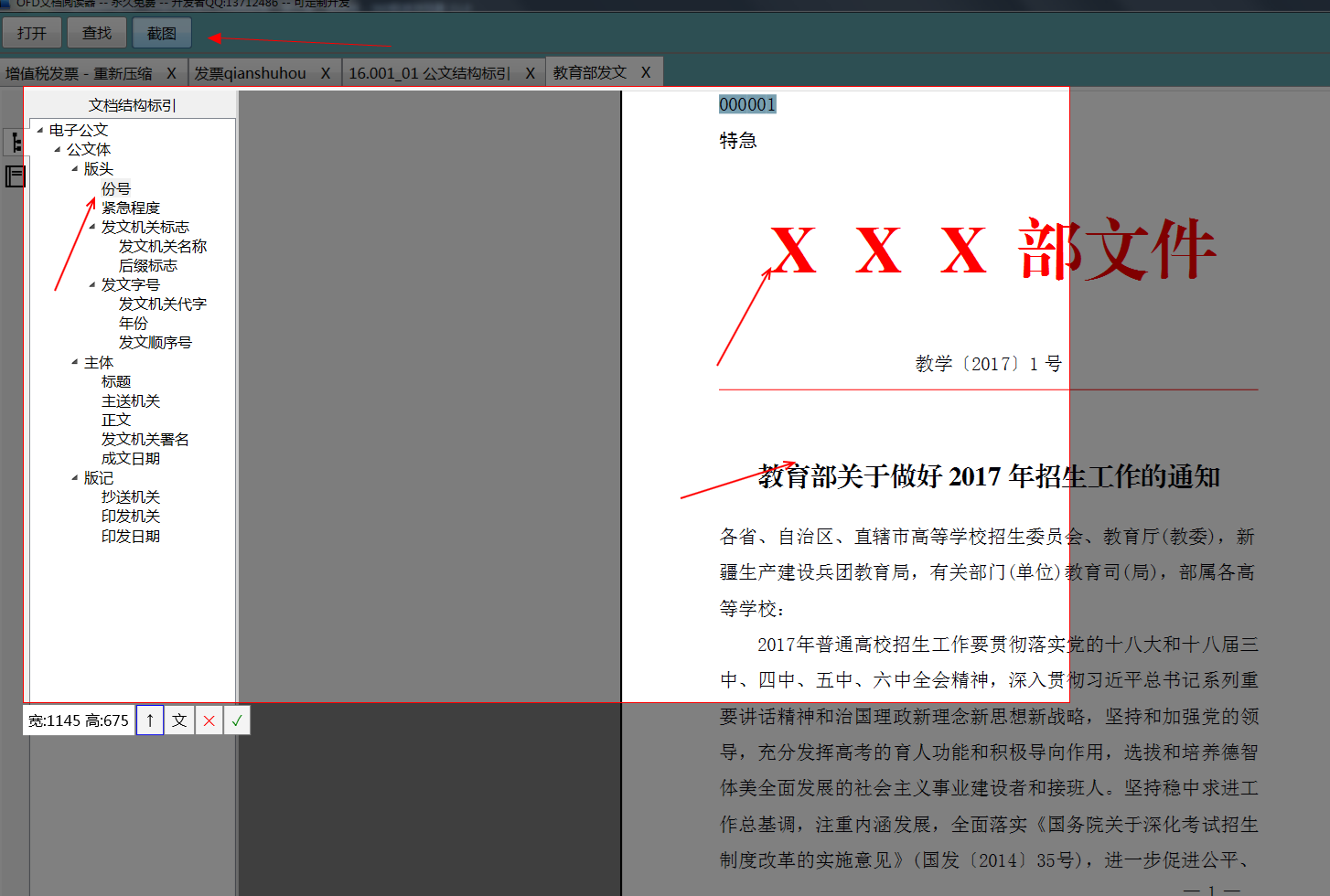Select 成文日期 tree item
Screen dimensions: 1330x896
point(131,458)
